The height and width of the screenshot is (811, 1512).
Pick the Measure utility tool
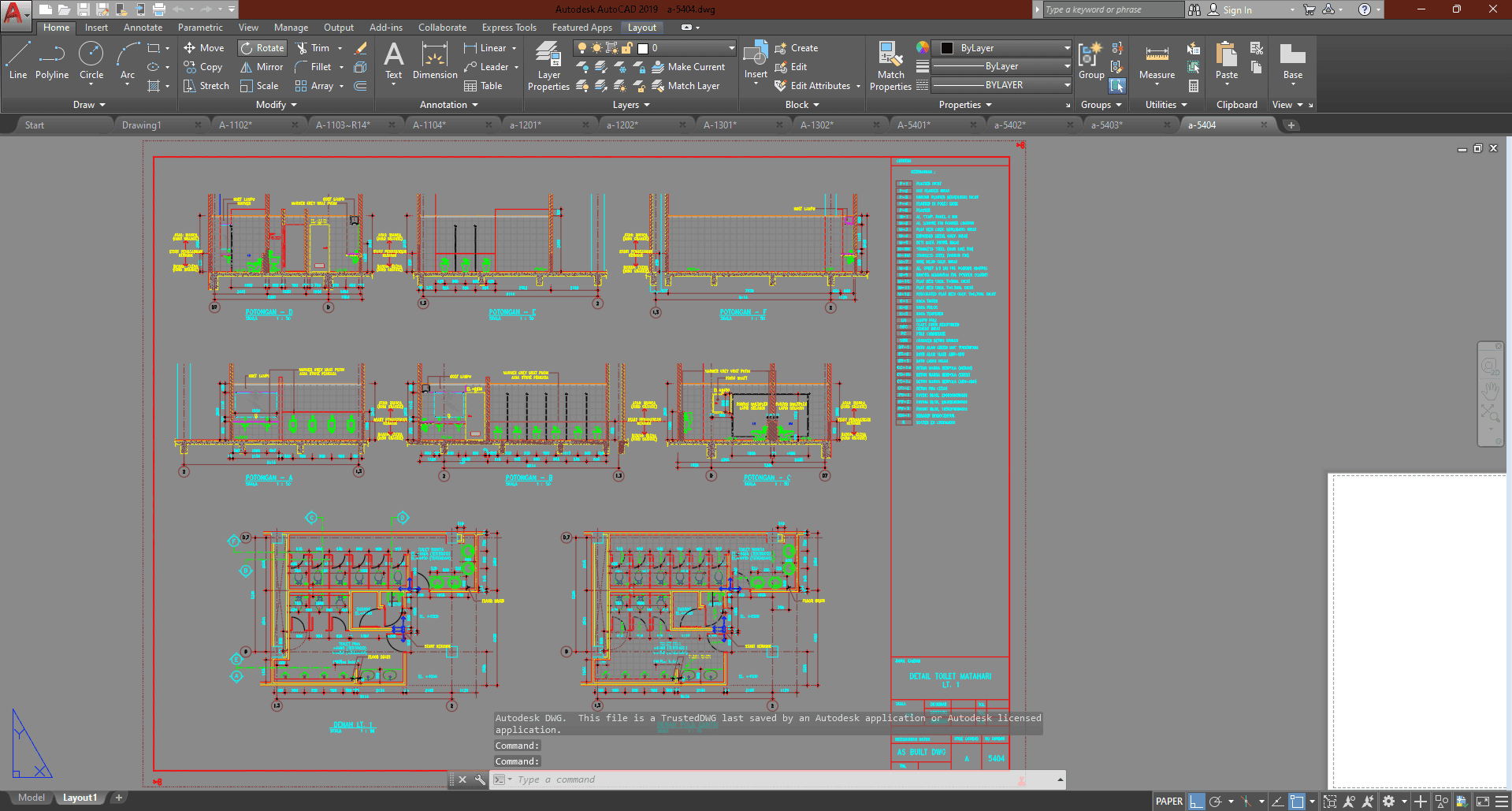click(x=1157, y=61)
